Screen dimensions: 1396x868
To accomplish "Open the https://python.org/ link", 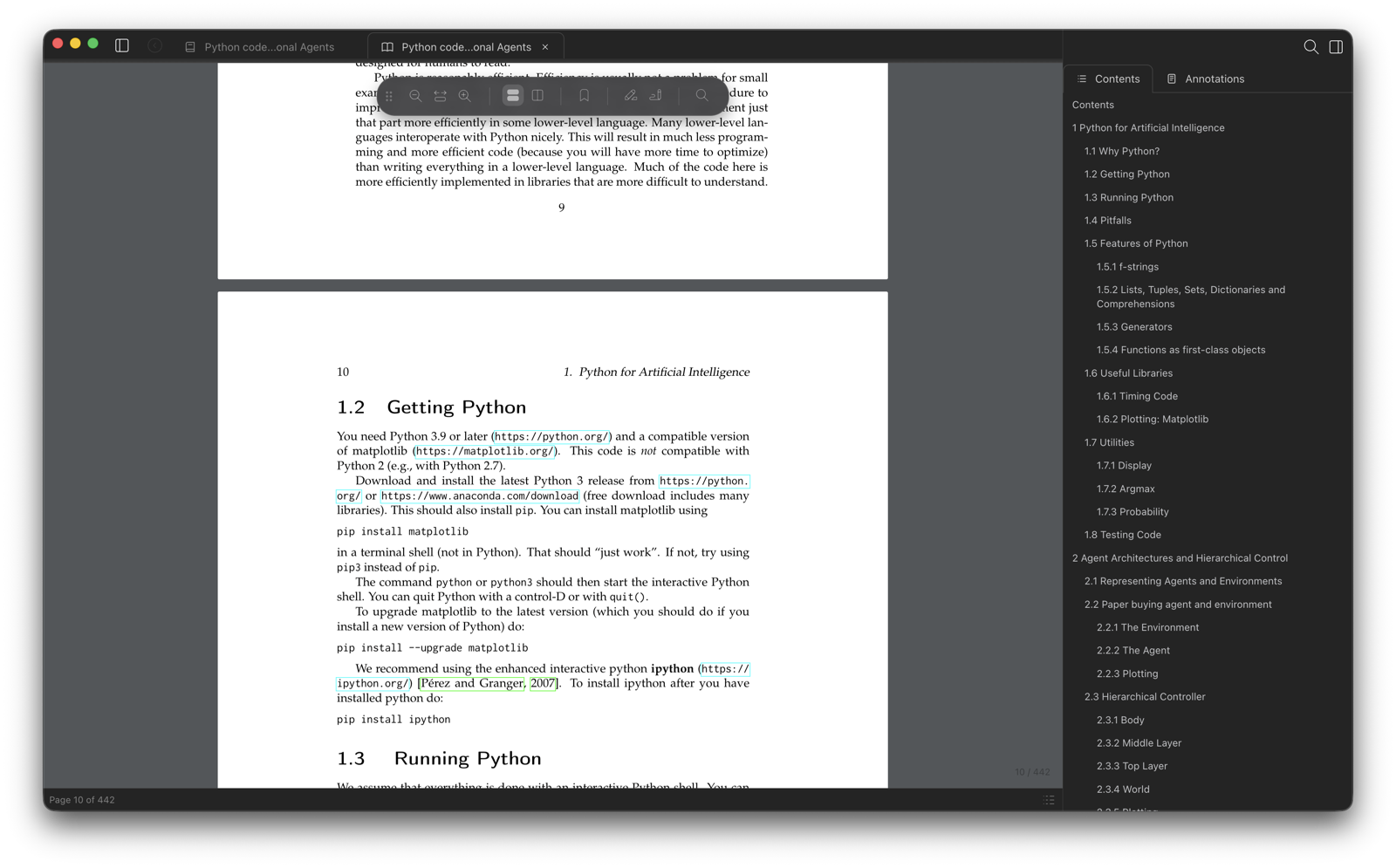I will pos(551,436).
